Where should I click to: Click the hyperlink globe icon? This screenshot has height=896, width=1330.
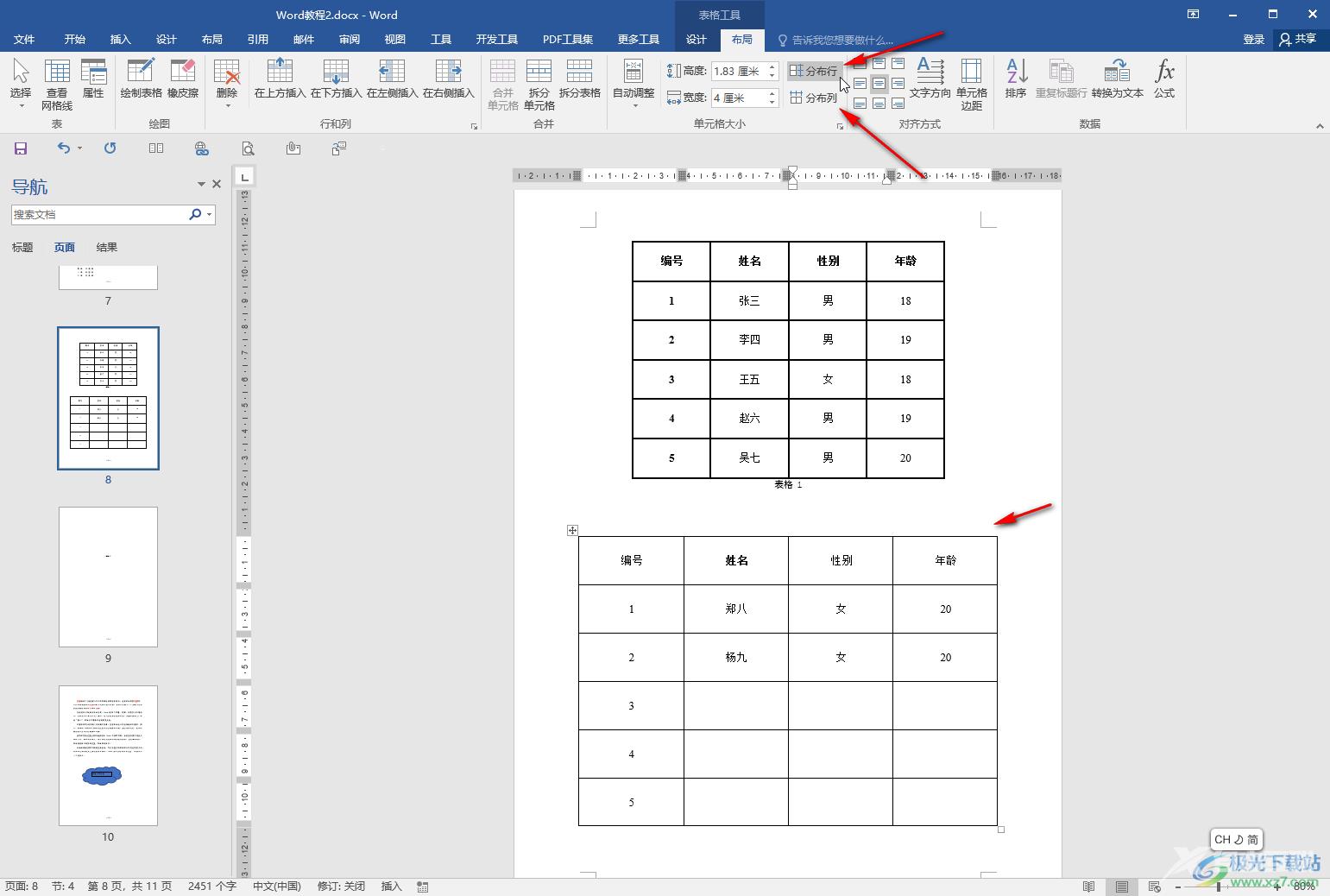[x=202, y=148]
